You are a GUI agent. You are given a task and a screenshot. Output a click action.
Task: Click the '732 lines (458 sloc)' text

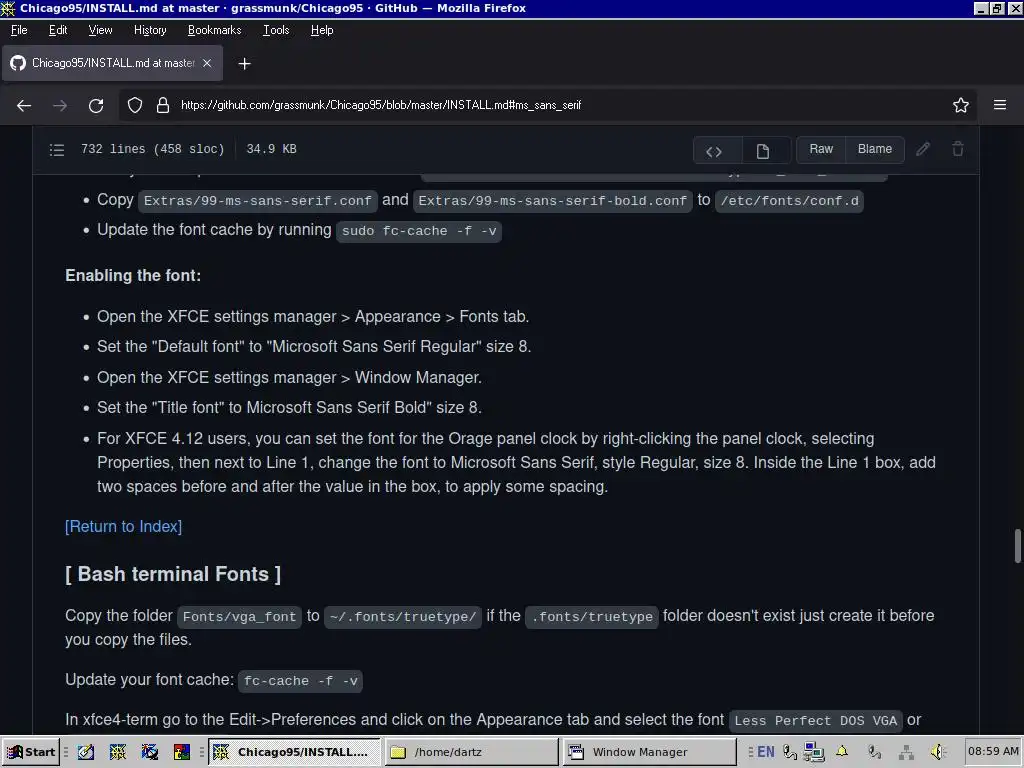coord(152,149)
